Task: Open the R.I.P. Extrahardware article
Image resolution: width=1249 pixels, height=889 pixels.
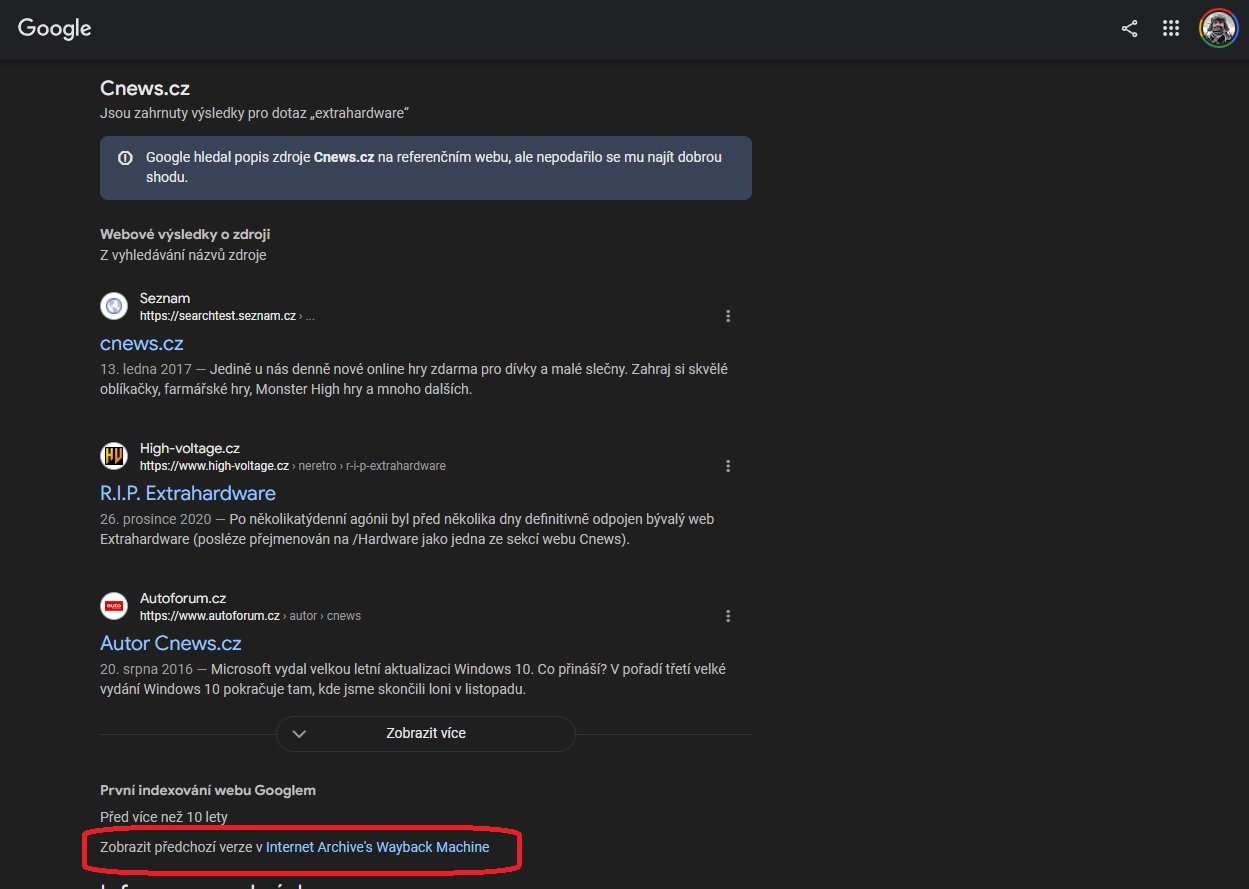Action: click(187, 493)
